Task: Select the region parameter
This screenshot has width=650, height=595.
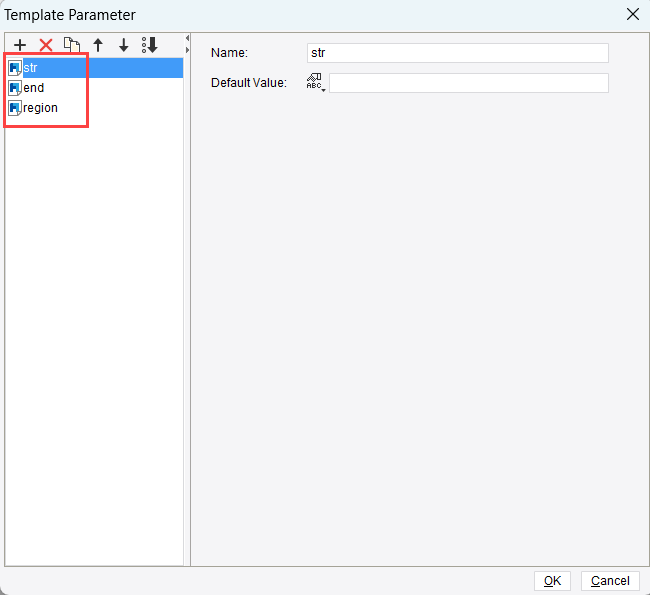Action: (95, 108)
